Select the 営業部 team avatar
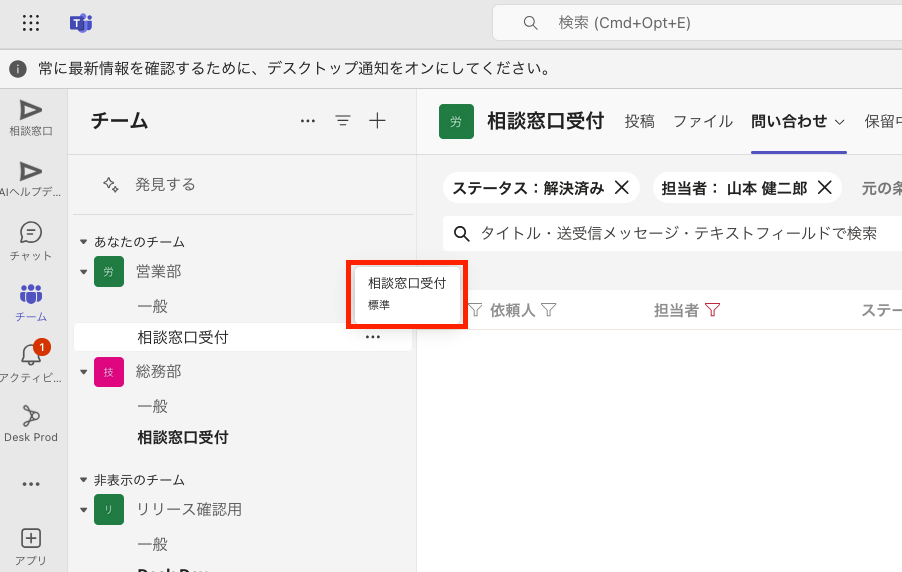Image resolution: width=902 pixels, height=572 pixels. [x=109, y=272]
